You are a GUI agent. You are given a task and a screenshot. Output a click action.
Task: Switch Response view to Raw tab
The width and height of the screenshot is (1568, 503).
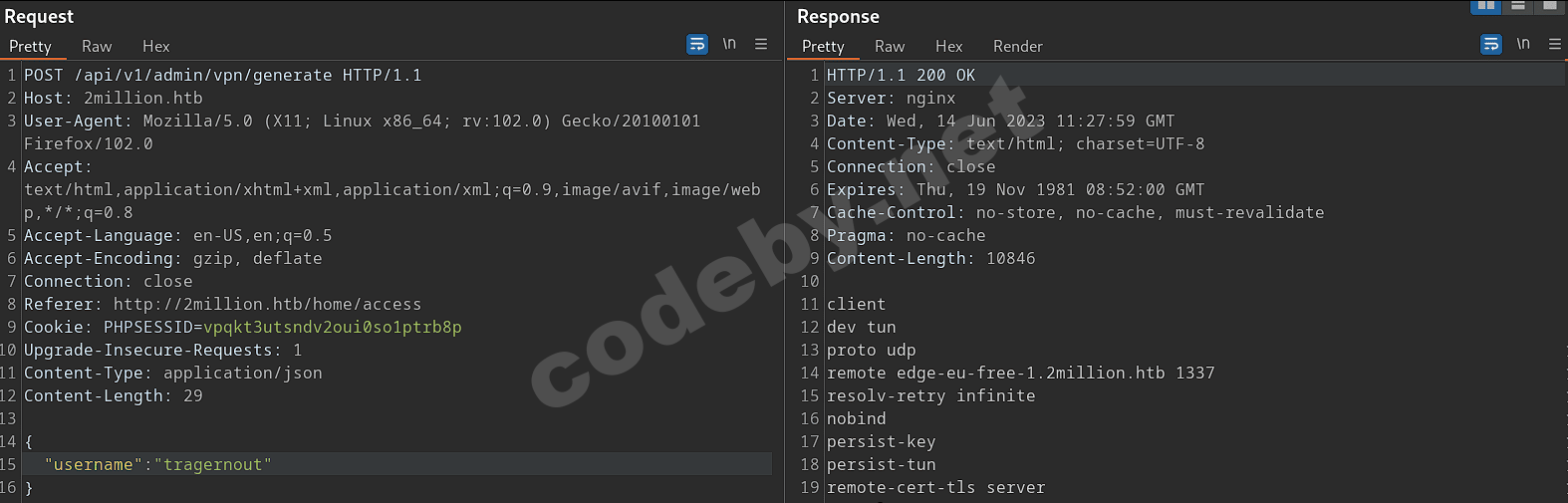pos(890,46)
